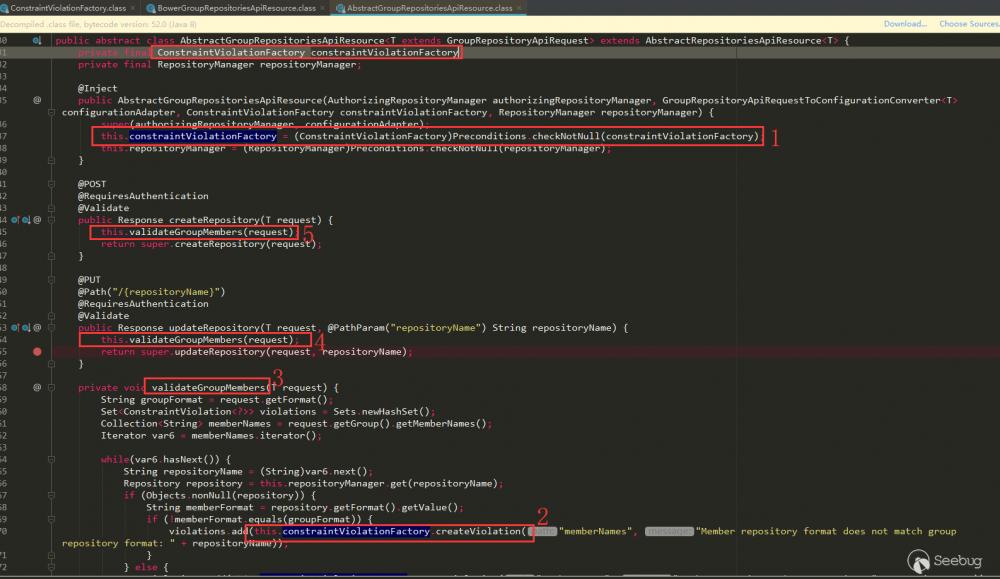The image size is (1000, 579).
Task: Click implemented-class gutter icon beside AbstractGroupRepositoriesApiResource declaration
Action: click(x=37, y=40)
